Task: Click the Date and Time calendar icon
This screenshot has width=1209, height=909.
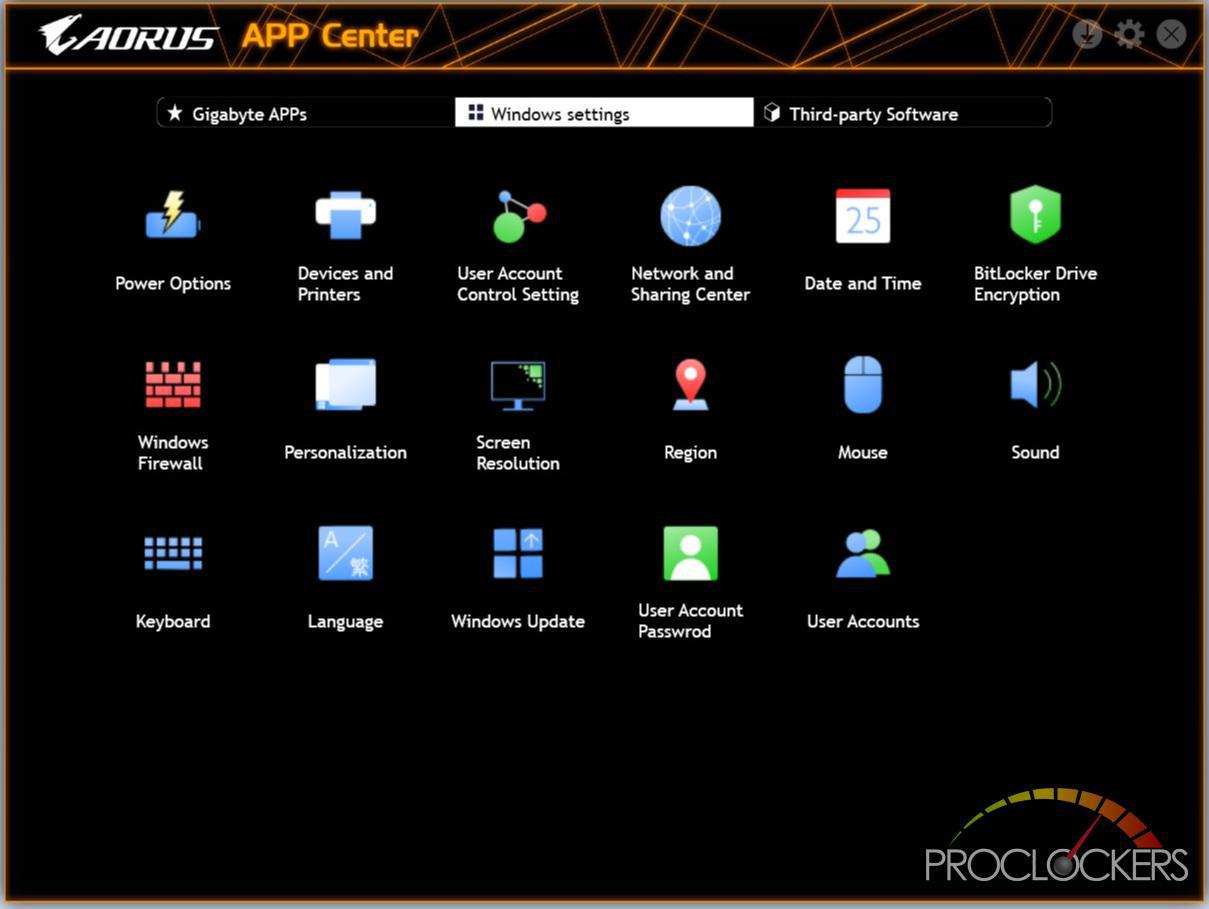Action: pos(863,216)
